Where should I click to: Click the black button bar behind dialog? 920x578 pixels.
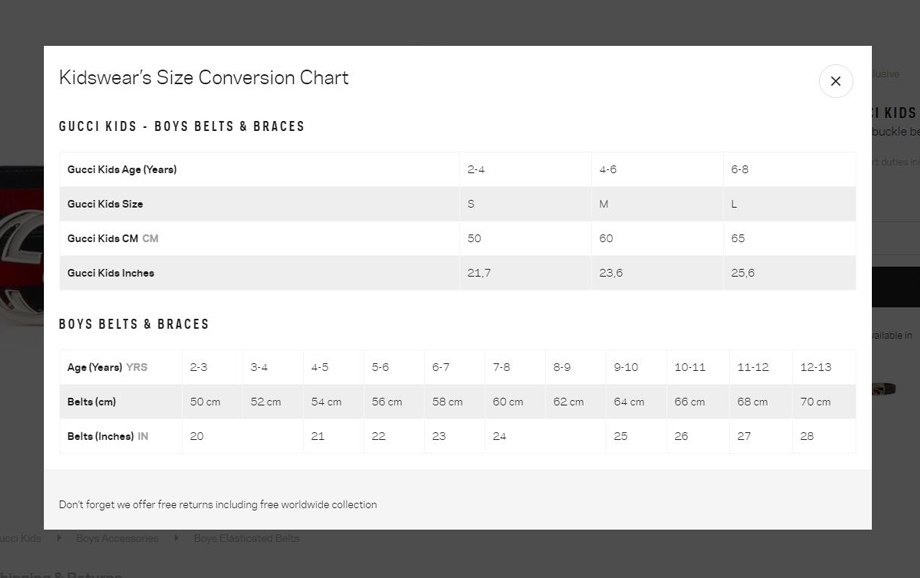(x=895, y=287)
